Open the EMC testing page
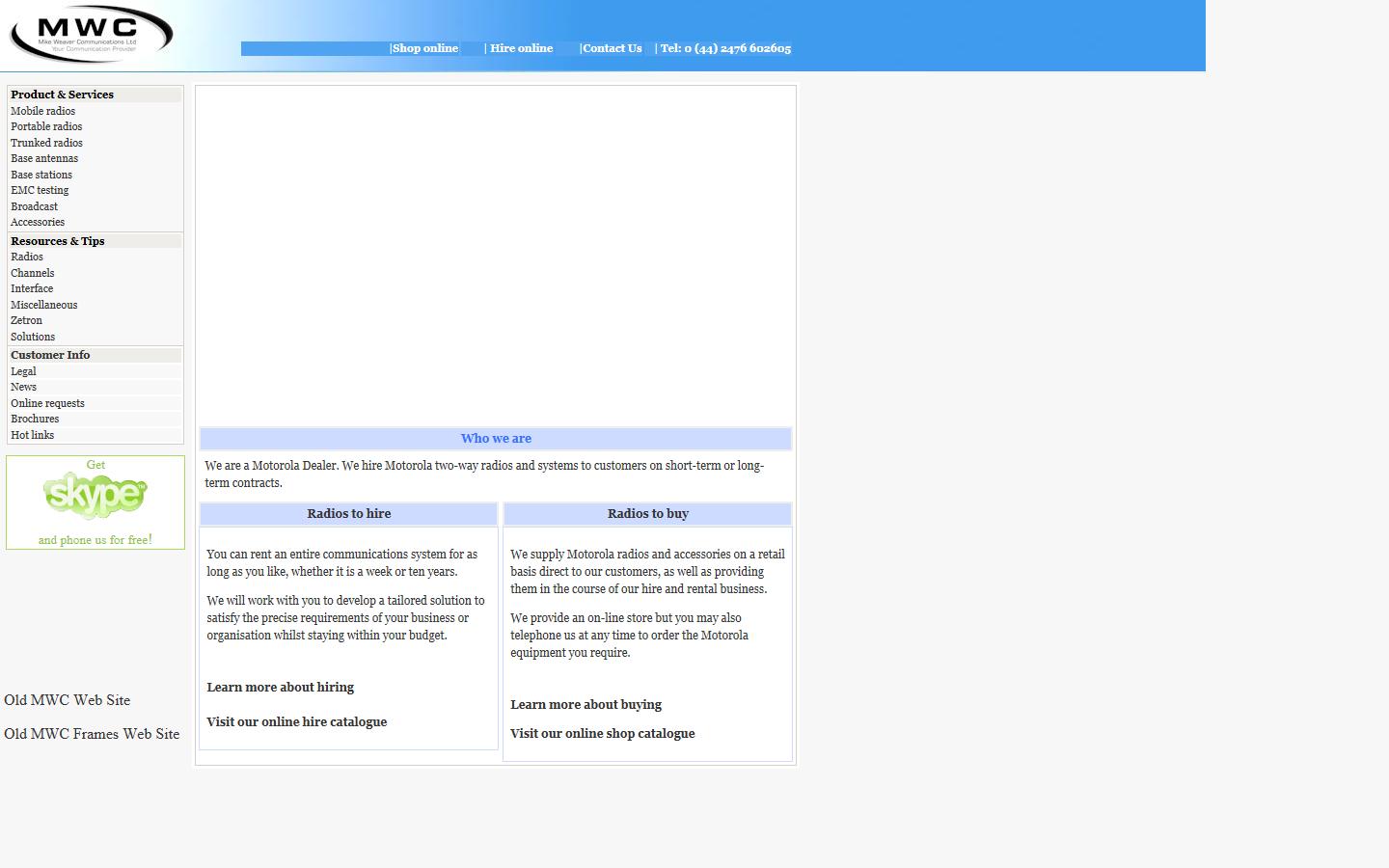Screen dimensions: 1389x868 (39, 190)
